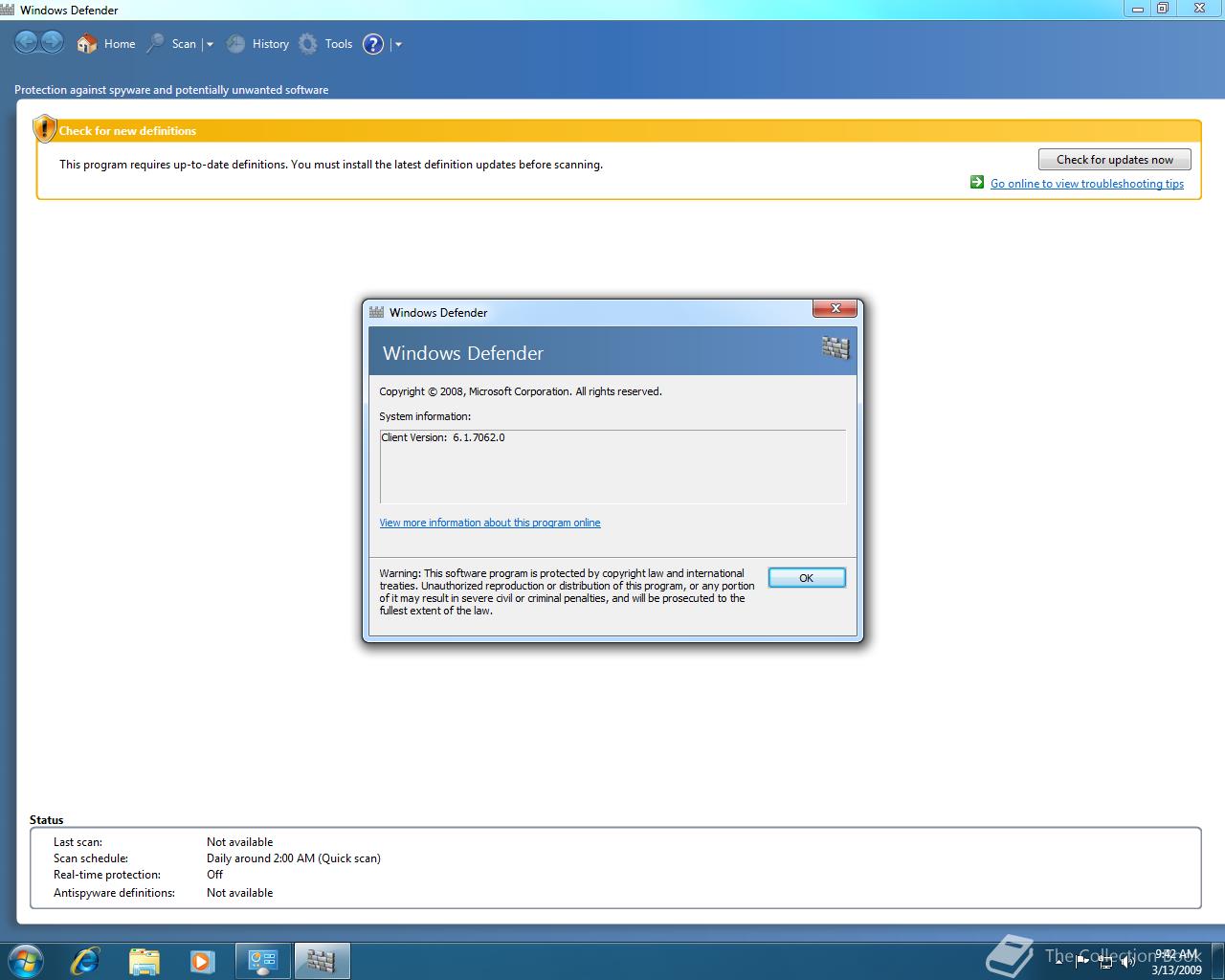Launch Windows Media Player from taskbar
The image size is (1225, 980).
[202, 961]
